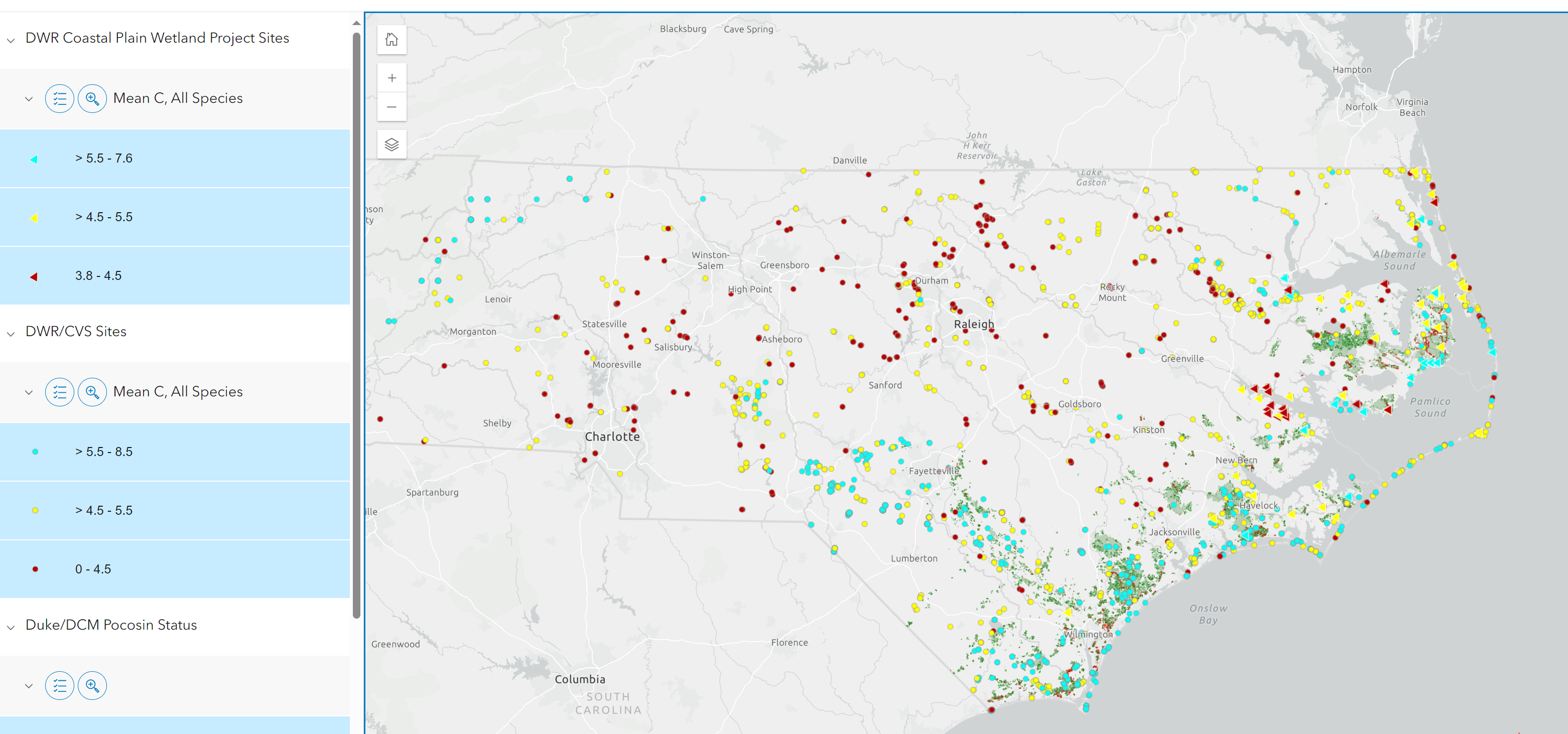Click the Jacksonville label on the map
The height and width of the screenshot is (734, 1568).
point(1174,532)
